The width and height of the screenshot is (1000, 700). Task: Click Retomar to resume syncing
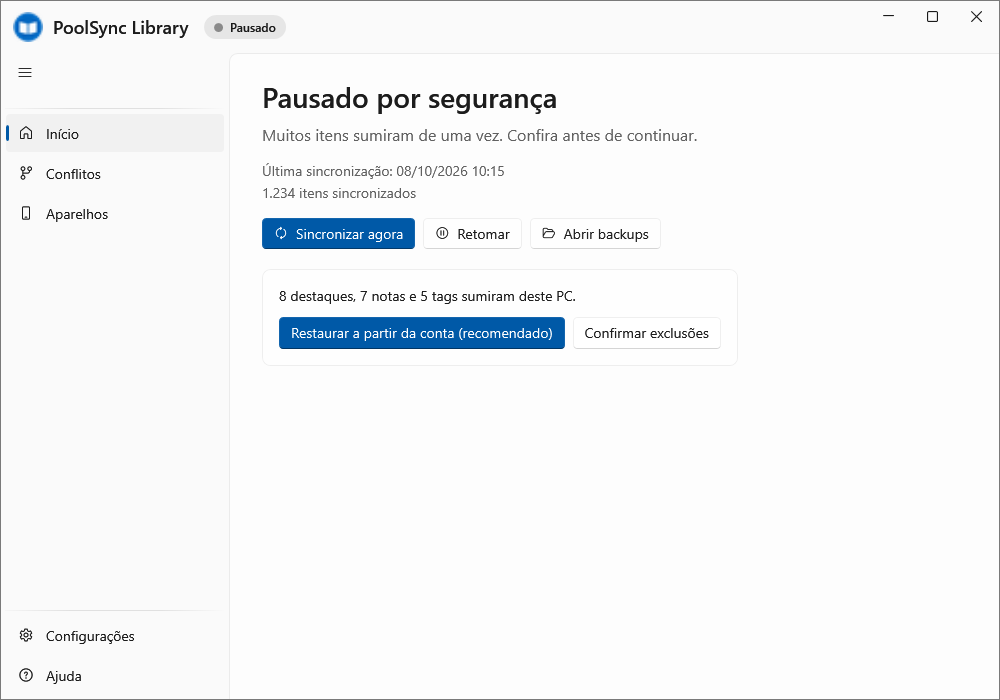click(x=473, y=234)
